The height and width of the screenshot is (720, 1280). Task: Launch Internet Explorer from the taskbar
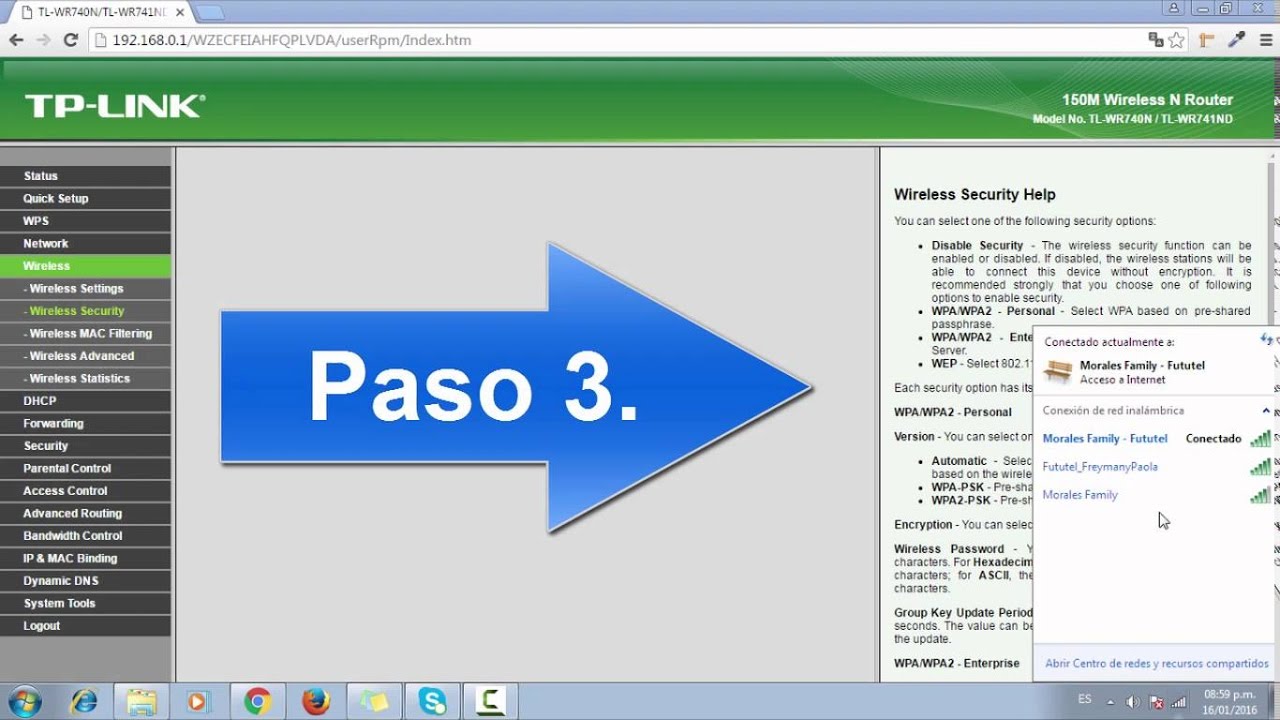point(85,701)
